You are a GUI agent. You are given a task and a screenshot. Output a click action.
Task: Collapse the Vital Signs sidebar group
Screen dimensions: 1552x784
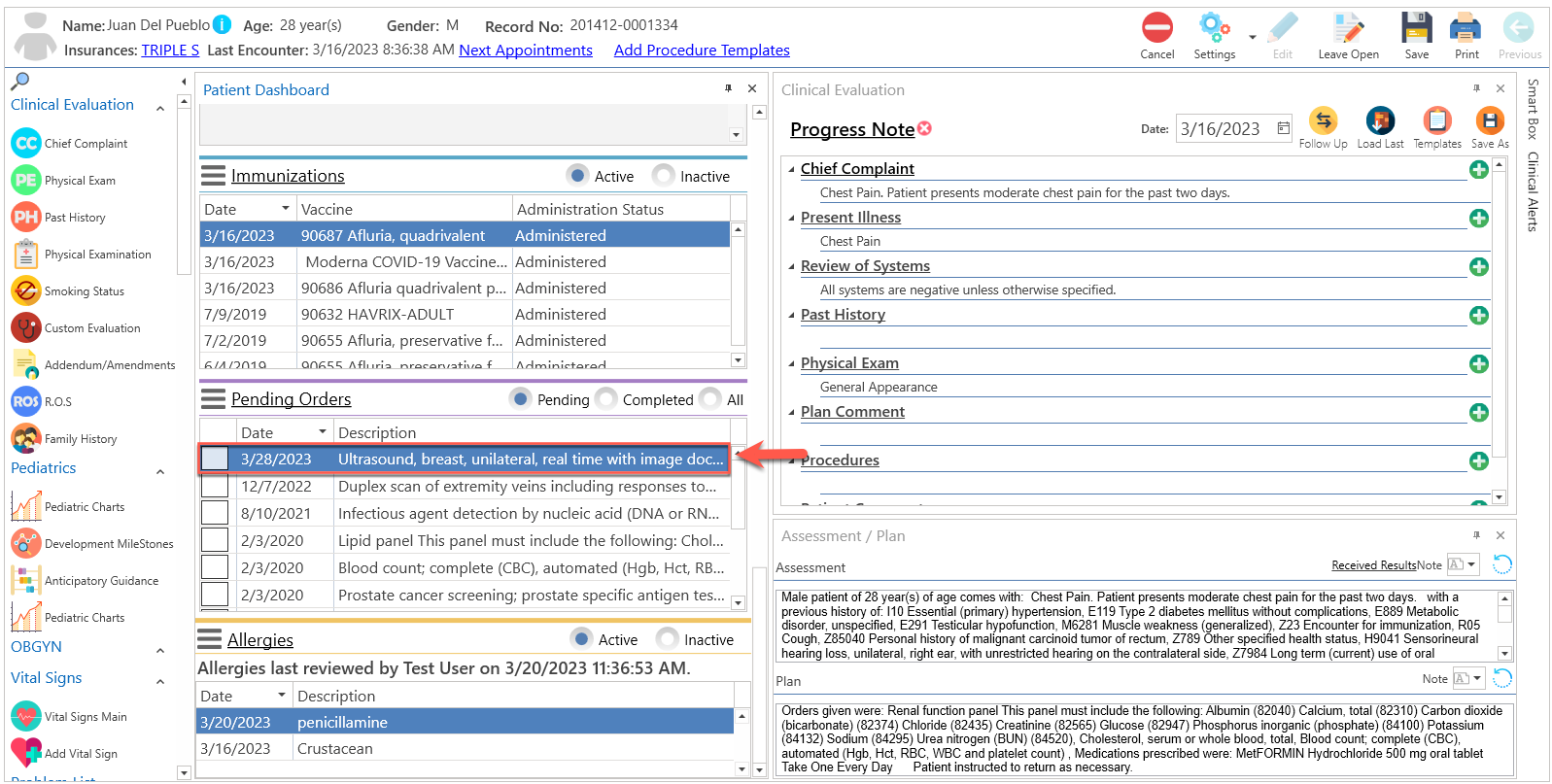point(160,682)
